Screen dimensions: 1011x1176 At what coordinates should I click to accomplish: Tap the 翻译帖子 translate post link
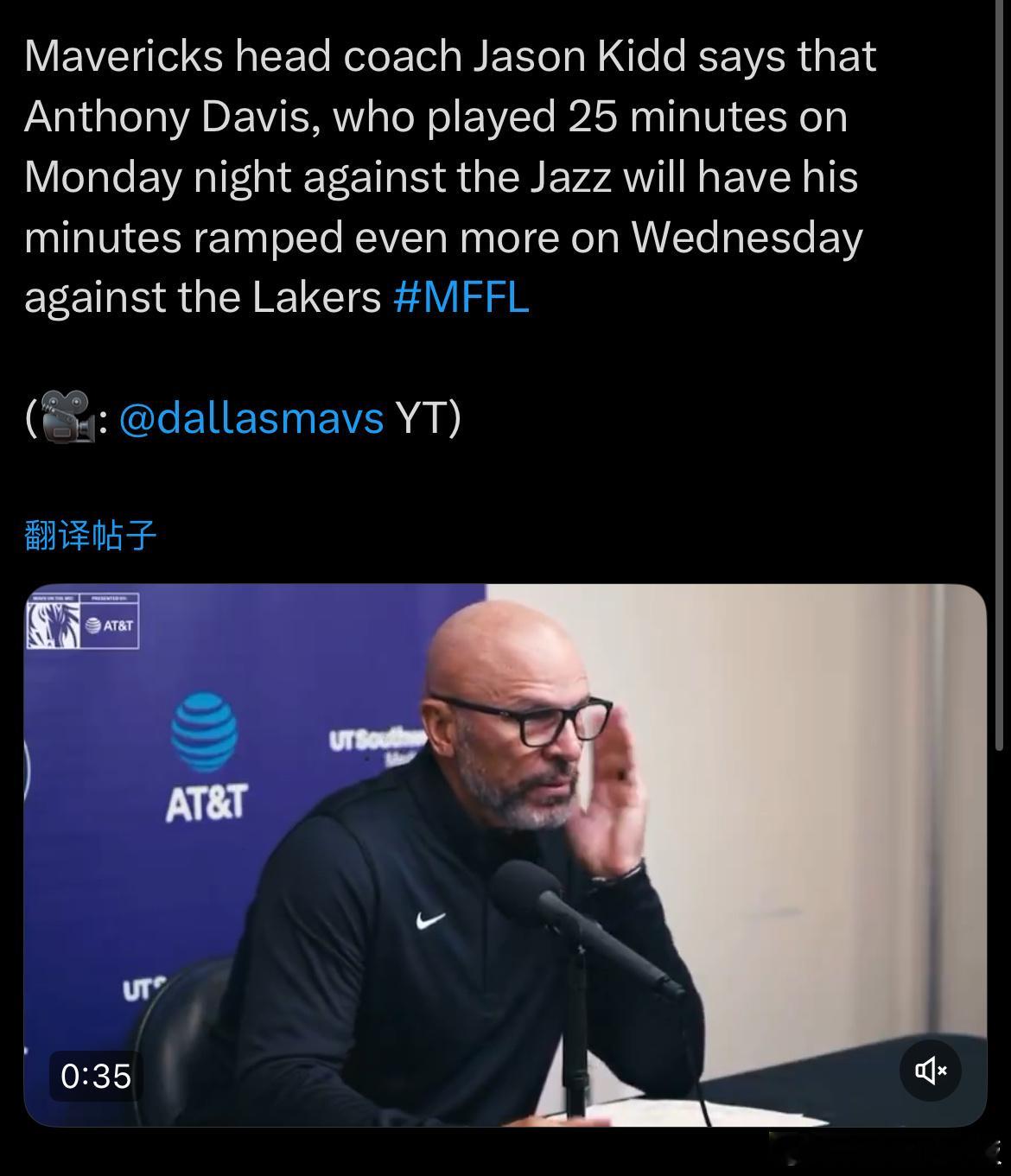pyautogui.click(x=90, y=536)
